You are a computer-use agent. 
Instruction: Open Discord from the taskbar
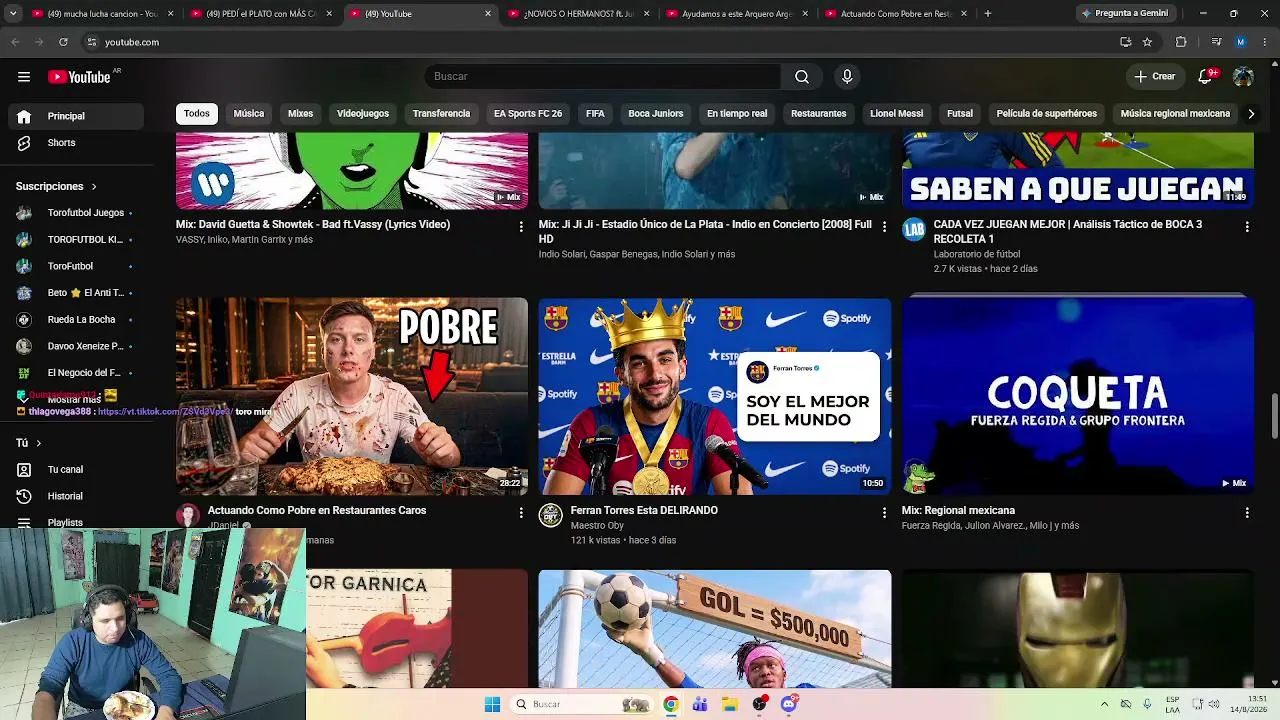coord(789,704)
